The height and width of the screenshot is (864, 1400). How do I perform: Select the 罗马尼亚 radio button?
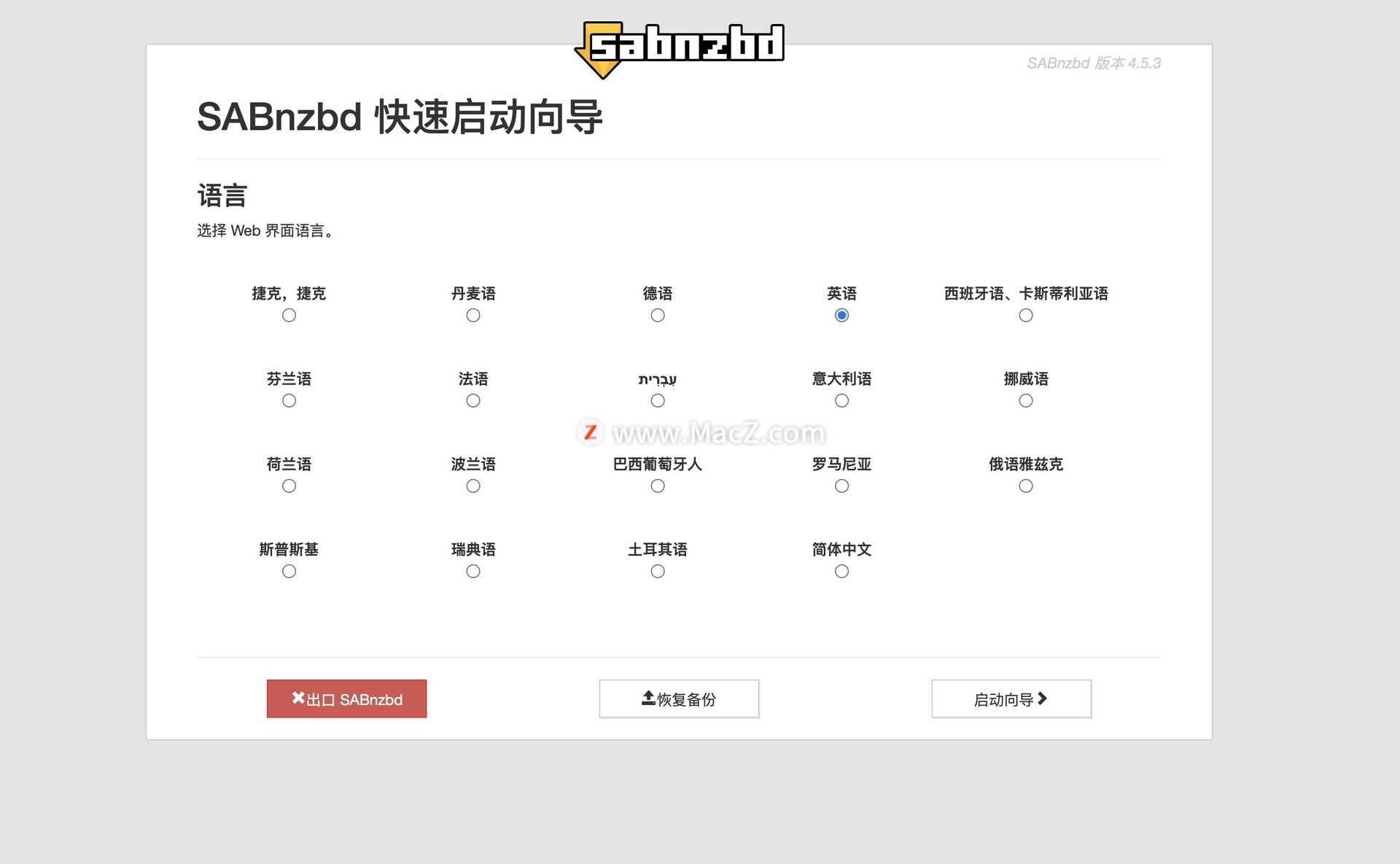coord(841,486)
